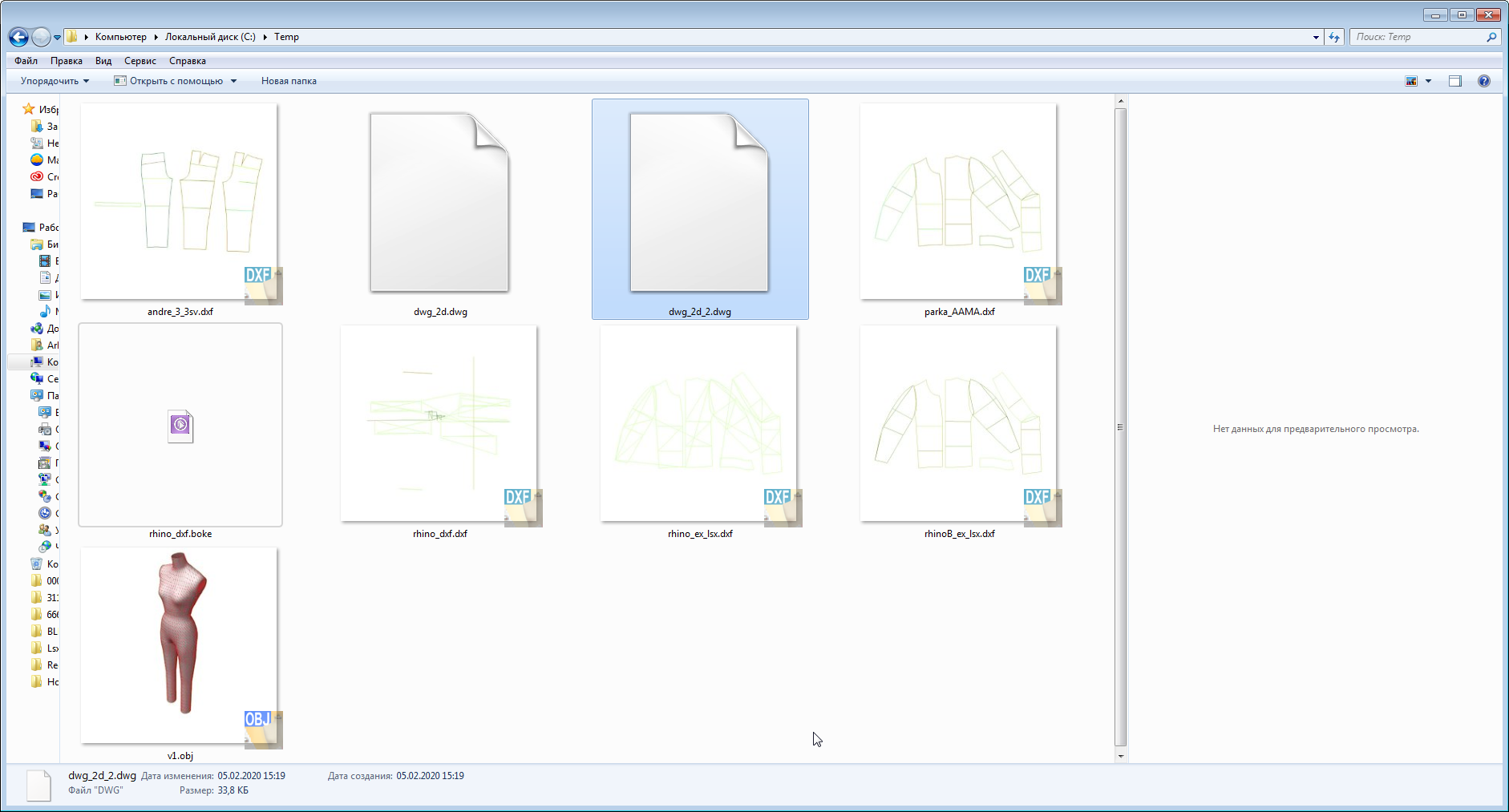Open the Recent Places sidebar icon
This screenshot has height=812, width=1509.
pyautogui.click(x=37, y=143)
